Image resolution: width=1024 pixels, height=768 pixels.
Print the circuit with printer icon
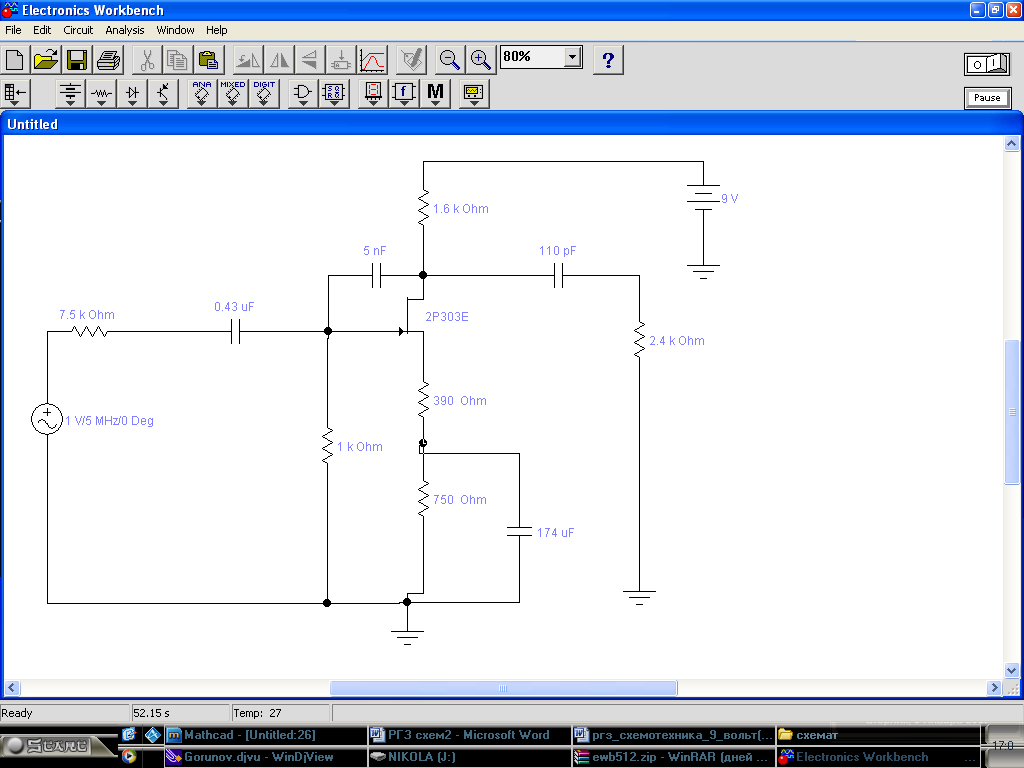pyautogui.click(x=108, y=60)
